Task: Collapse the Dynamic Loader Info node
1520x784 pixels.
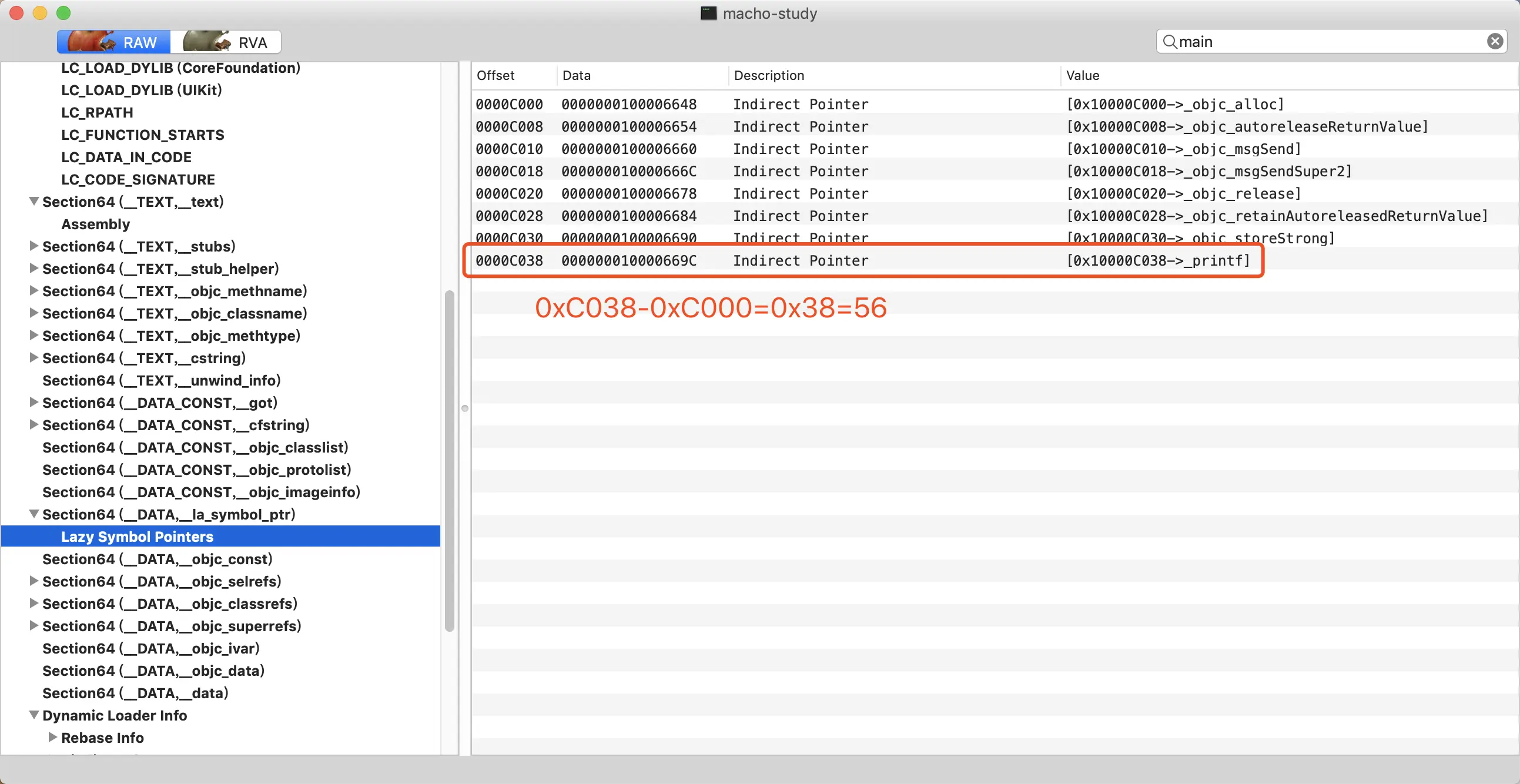Action: tap(34, 715)
